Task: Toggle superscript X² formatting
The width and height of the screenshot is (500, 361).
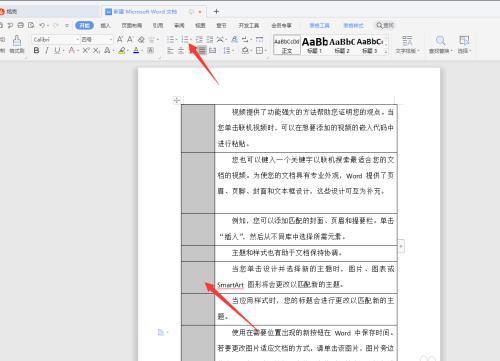Action: coord(86,51)
